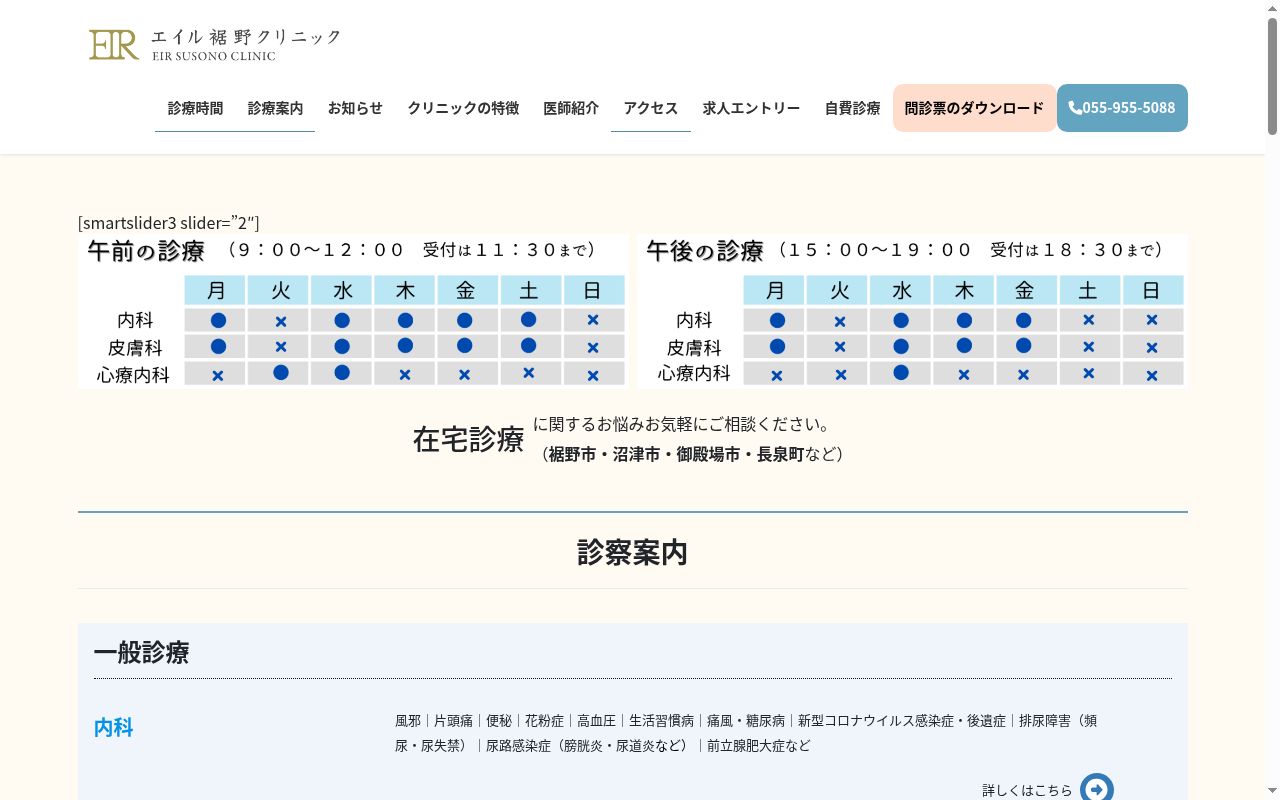Open the 診療時間 menu item
The height and width of the screenshot is (800, 1280).
point(195,108)
